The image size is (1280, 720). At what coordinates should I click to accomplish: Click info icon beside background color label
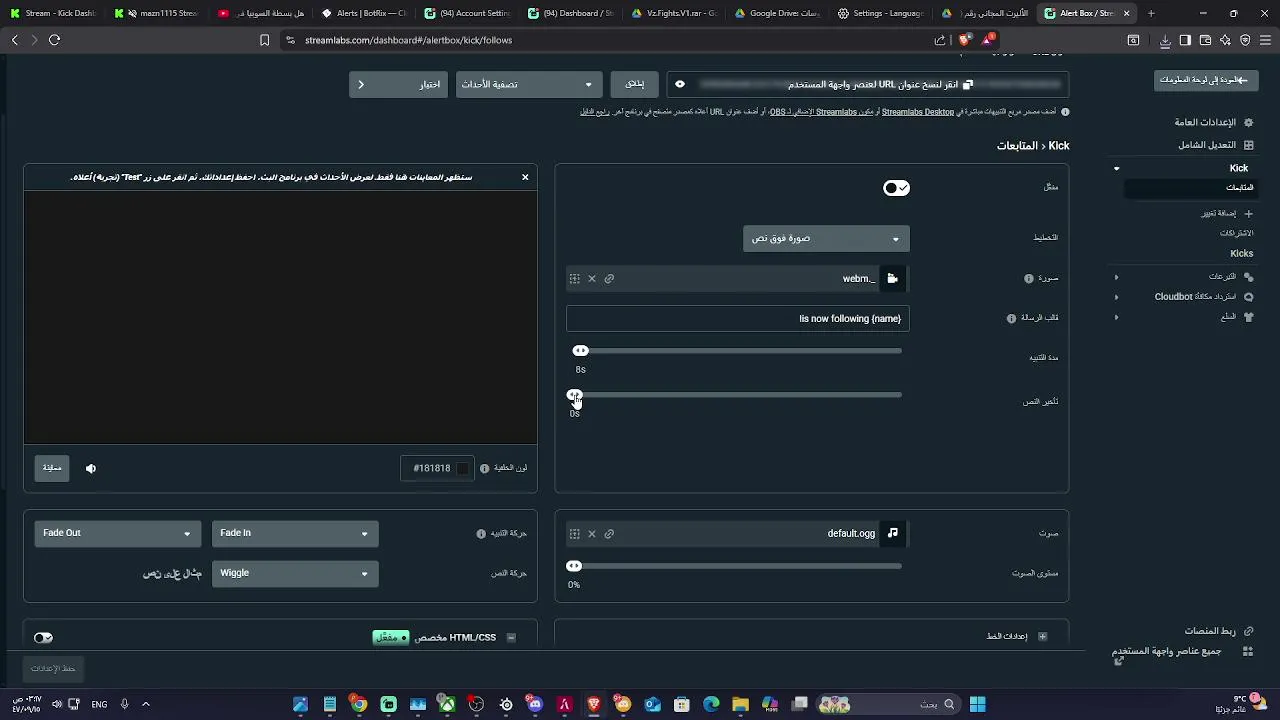[x=484, y=468]
